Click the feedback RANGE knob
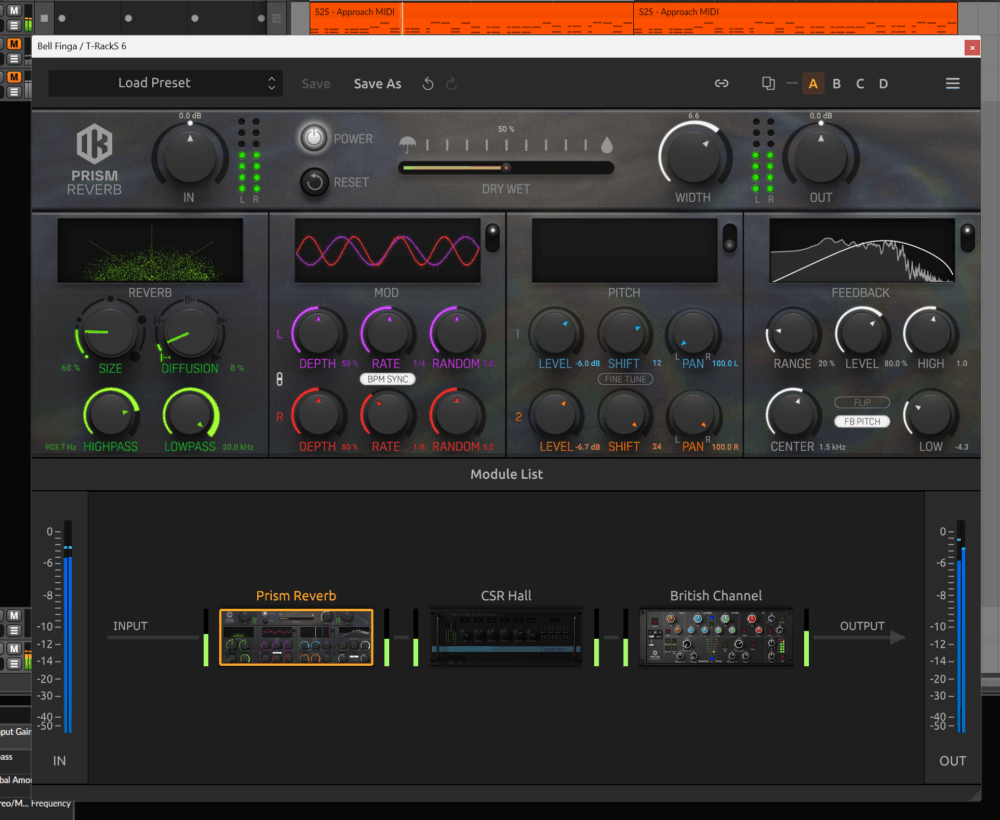1000x820 pixels. pos(793,333)
